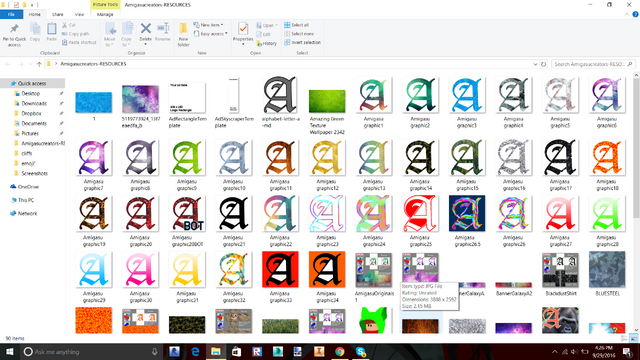Open Skype from the taskbar
Screen dimensions: 640x360
pos(360,351)
